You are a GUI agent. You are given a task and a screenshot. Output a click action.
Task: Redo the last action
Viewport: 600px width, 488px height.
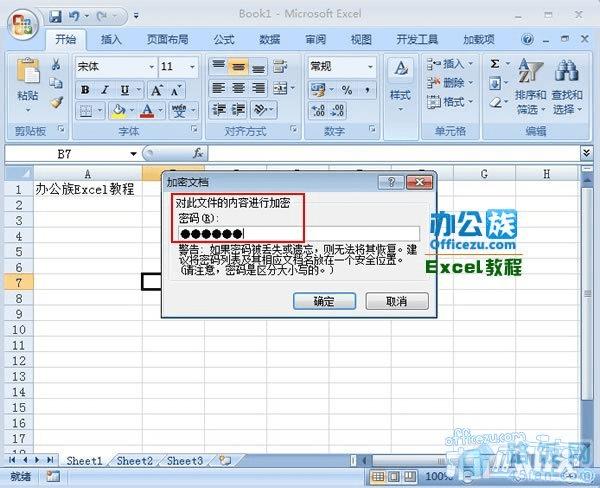(102, 16)
